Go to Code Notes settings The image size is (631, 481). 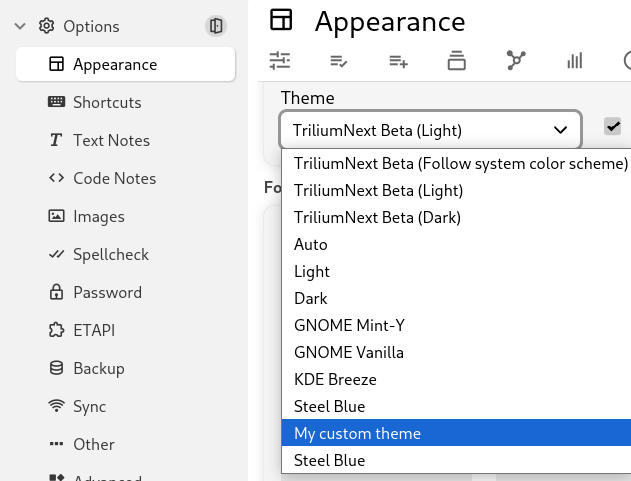coord(114,178)
